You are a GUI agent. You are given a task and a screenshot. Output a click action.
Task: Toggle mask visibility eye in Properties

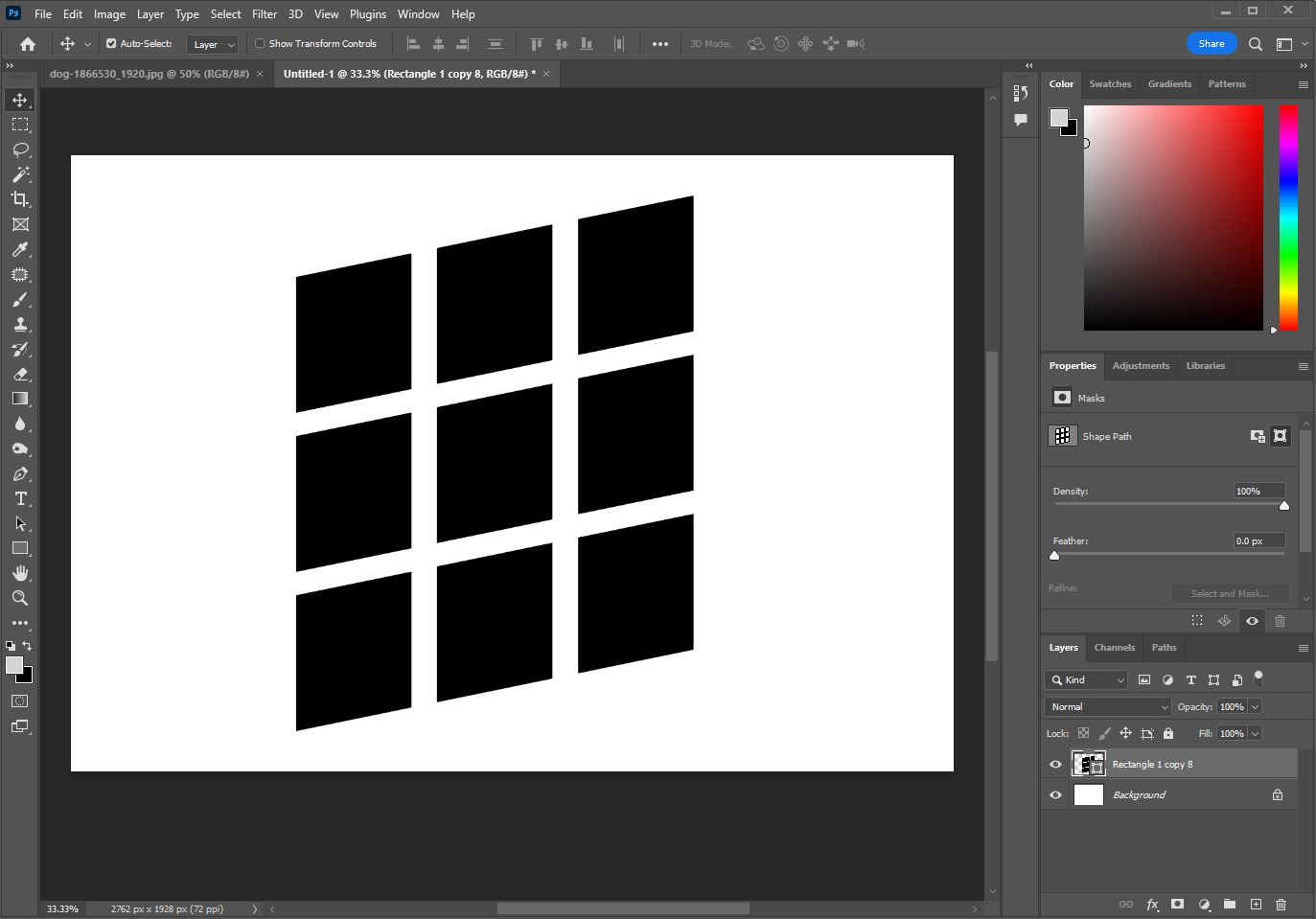click(x=1252, y=621)
